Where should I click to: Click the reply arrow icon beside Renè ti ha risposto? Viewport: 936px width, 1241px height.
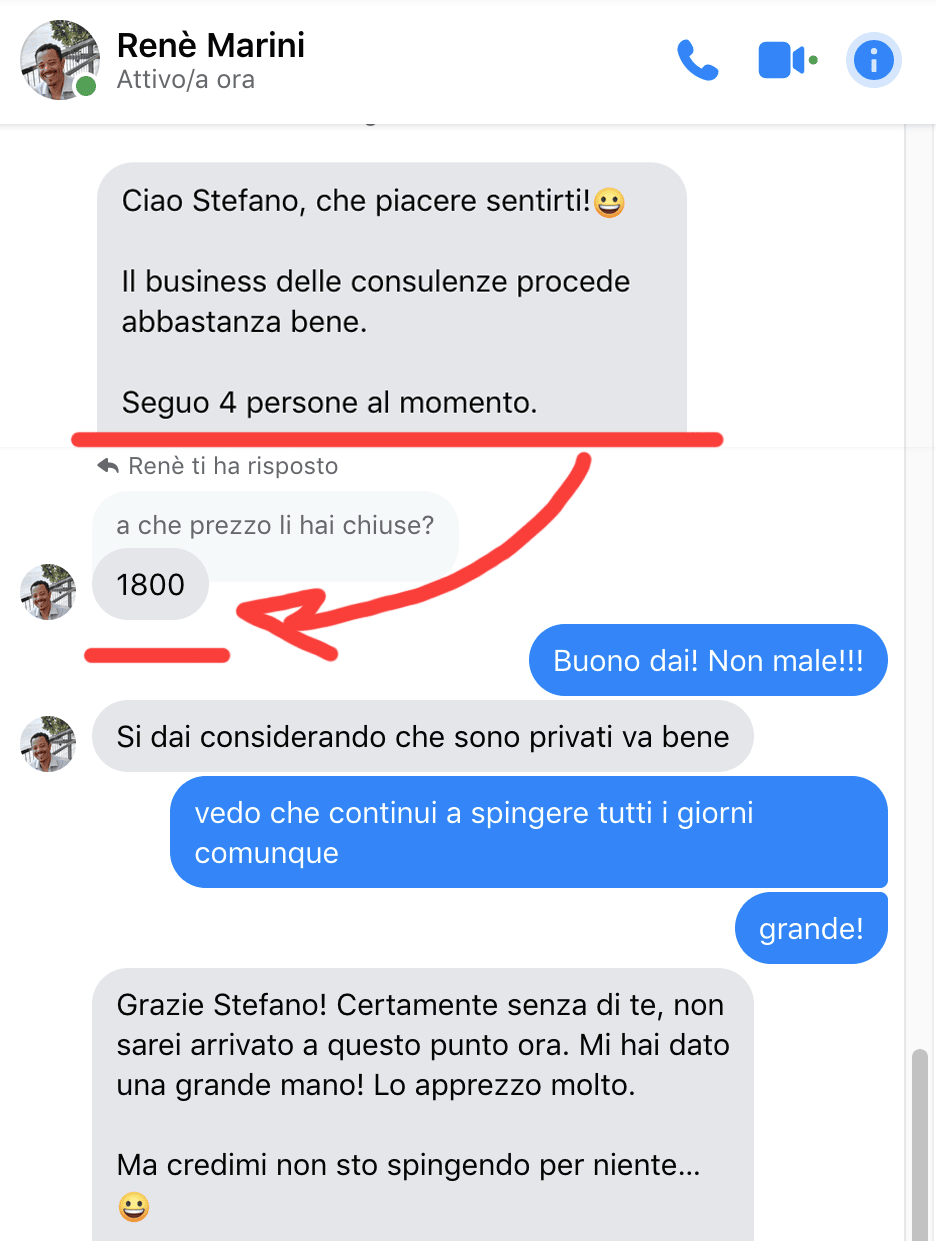(x=108, y=466)
